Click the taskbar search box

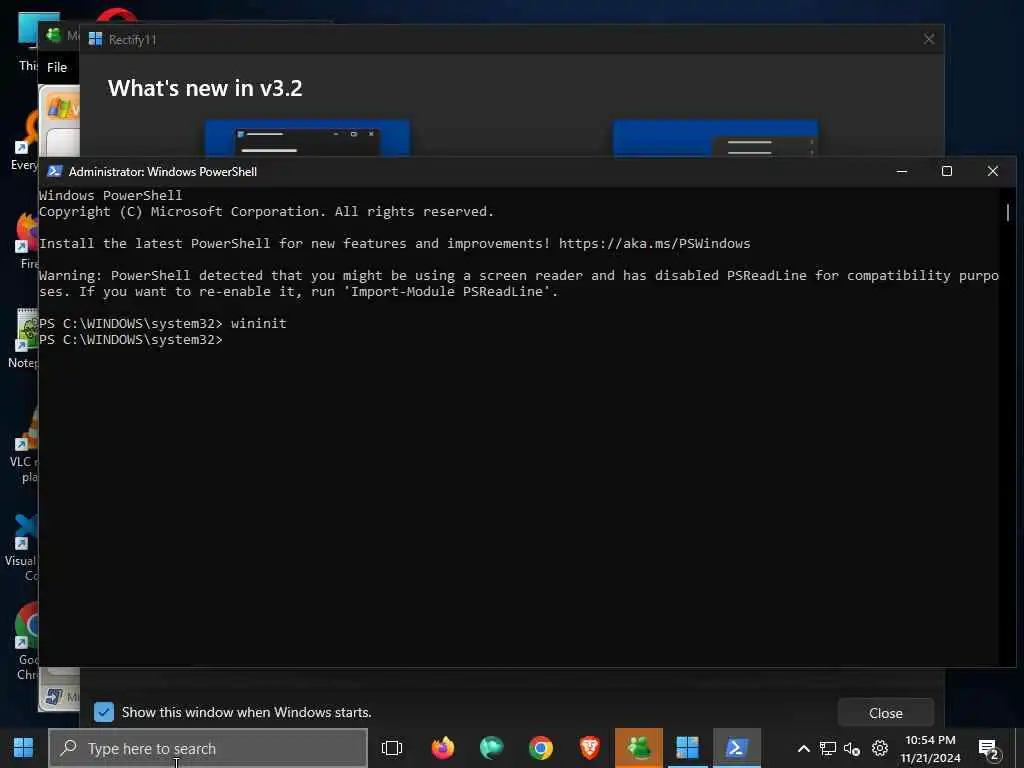tap(208, 748)
